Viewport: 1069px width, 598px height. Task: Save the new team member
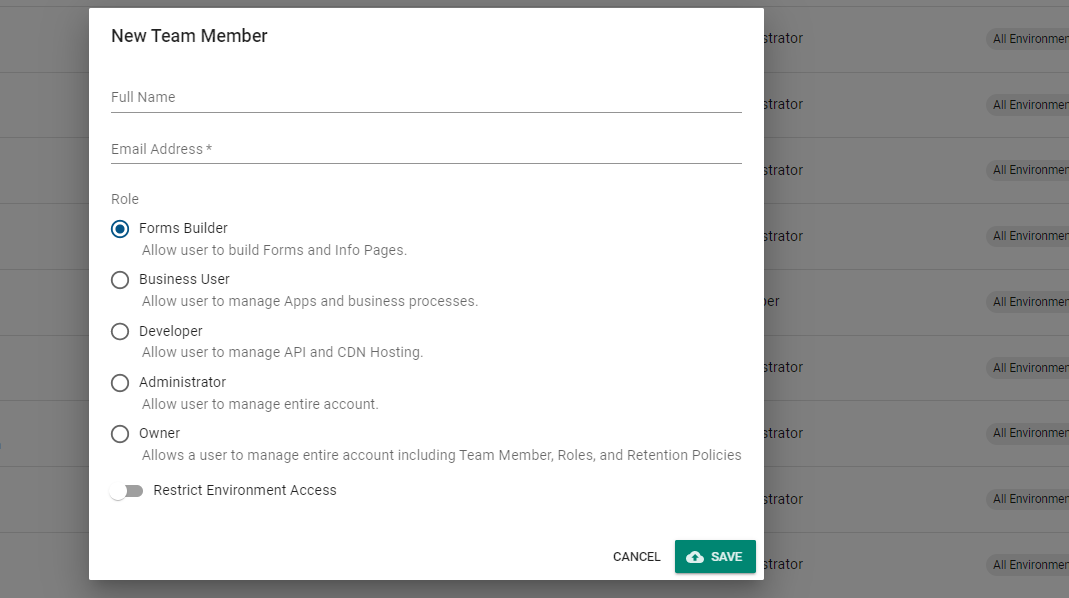click(715, 556)
